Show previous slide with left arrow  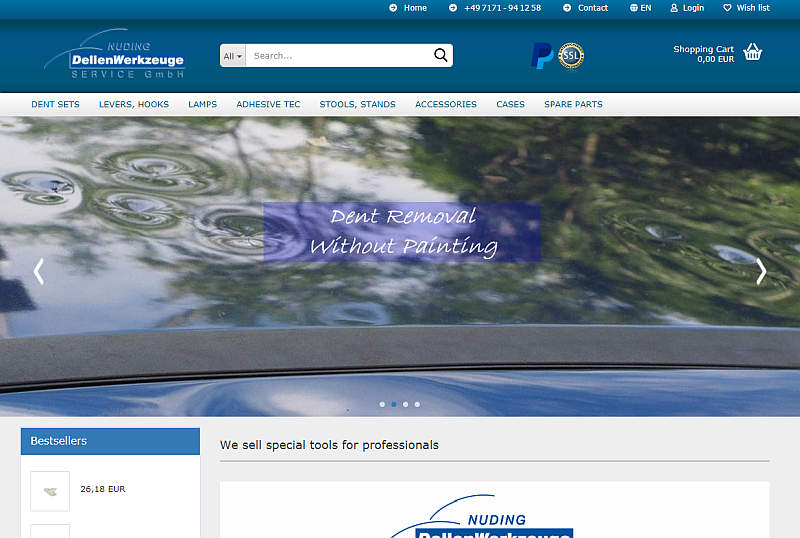tap(39, 272)
